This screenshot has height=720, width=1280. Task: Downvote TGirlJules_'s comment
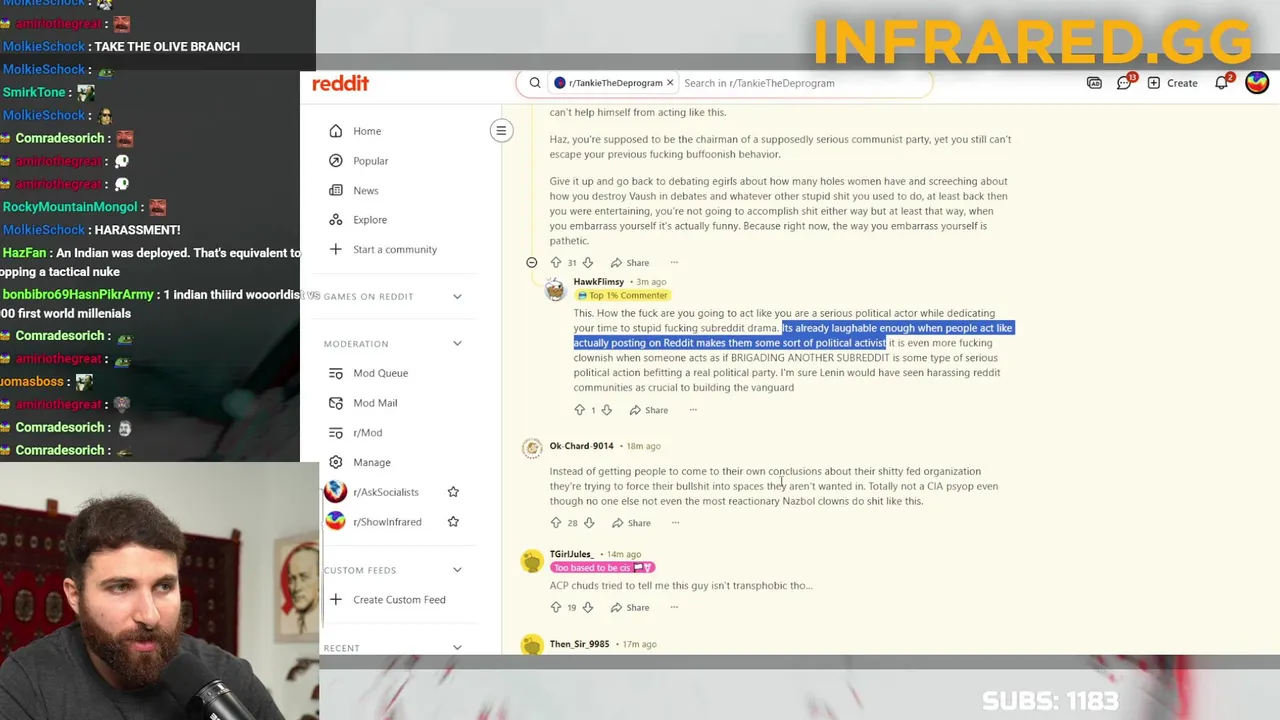588,607
